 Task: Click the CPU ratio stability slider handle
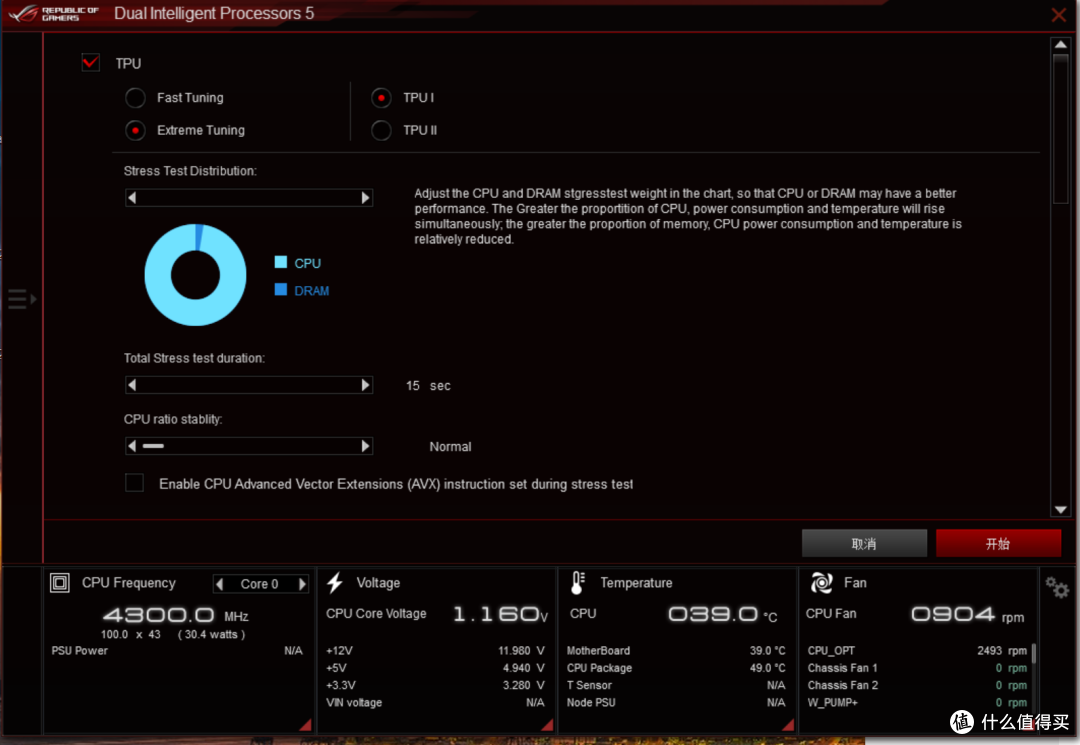(153, 446)
